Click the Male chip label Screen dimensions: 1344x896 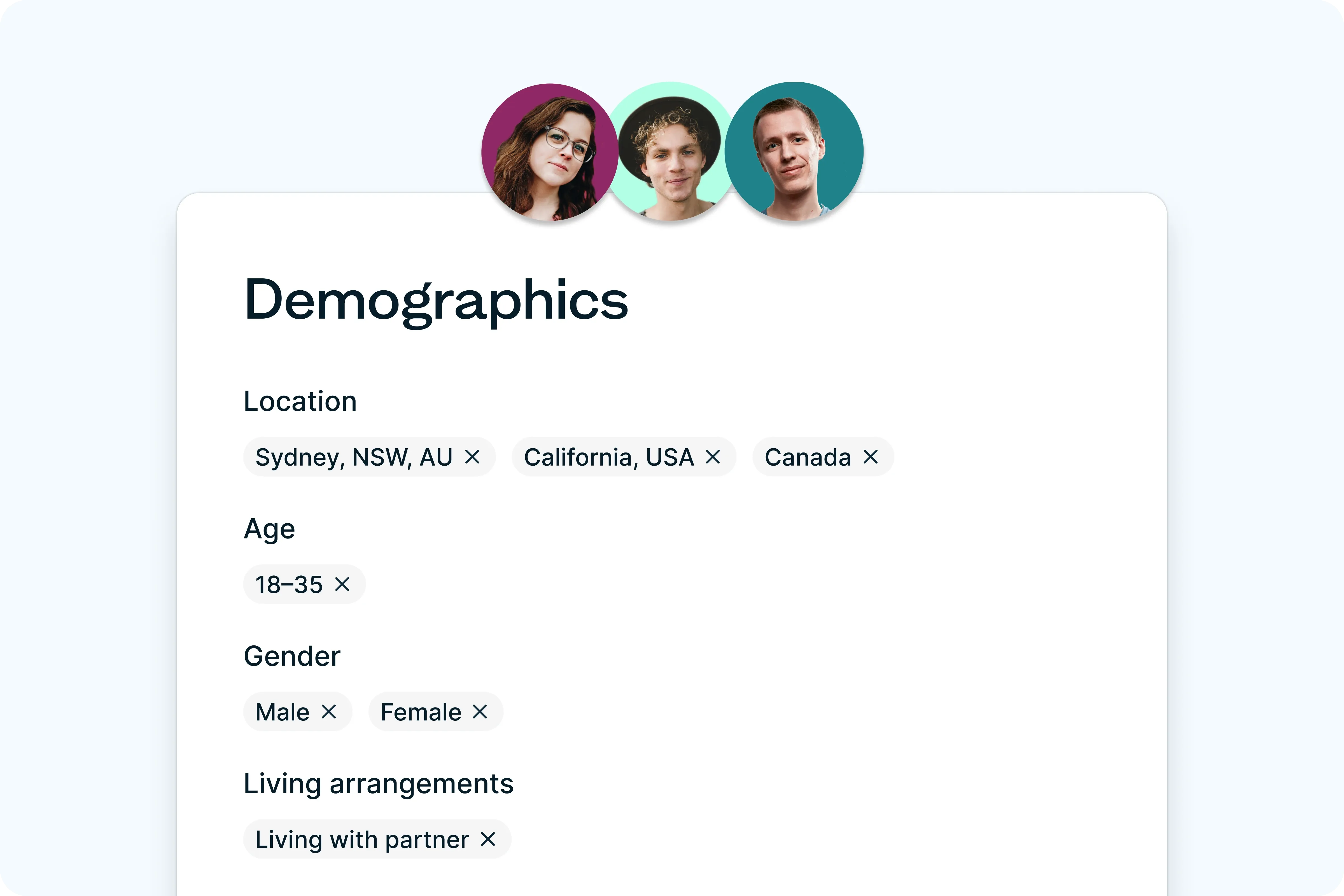point(282,712)
